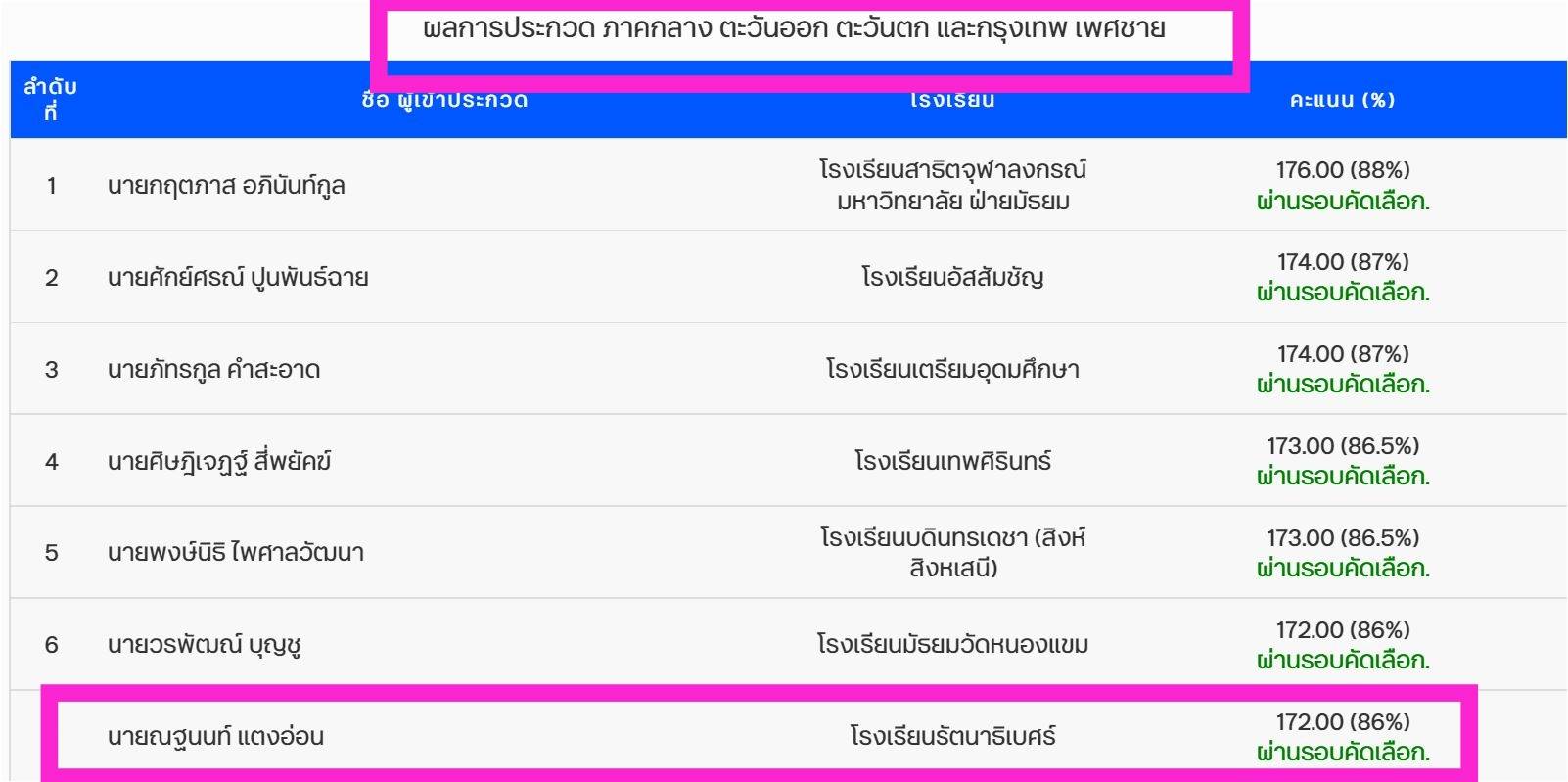Select contestant นายศักย์ศรณ์ ปูนพันธ์ฉาย
The height and width of the screenshot is (782, 1568).
tap(238, 277)
